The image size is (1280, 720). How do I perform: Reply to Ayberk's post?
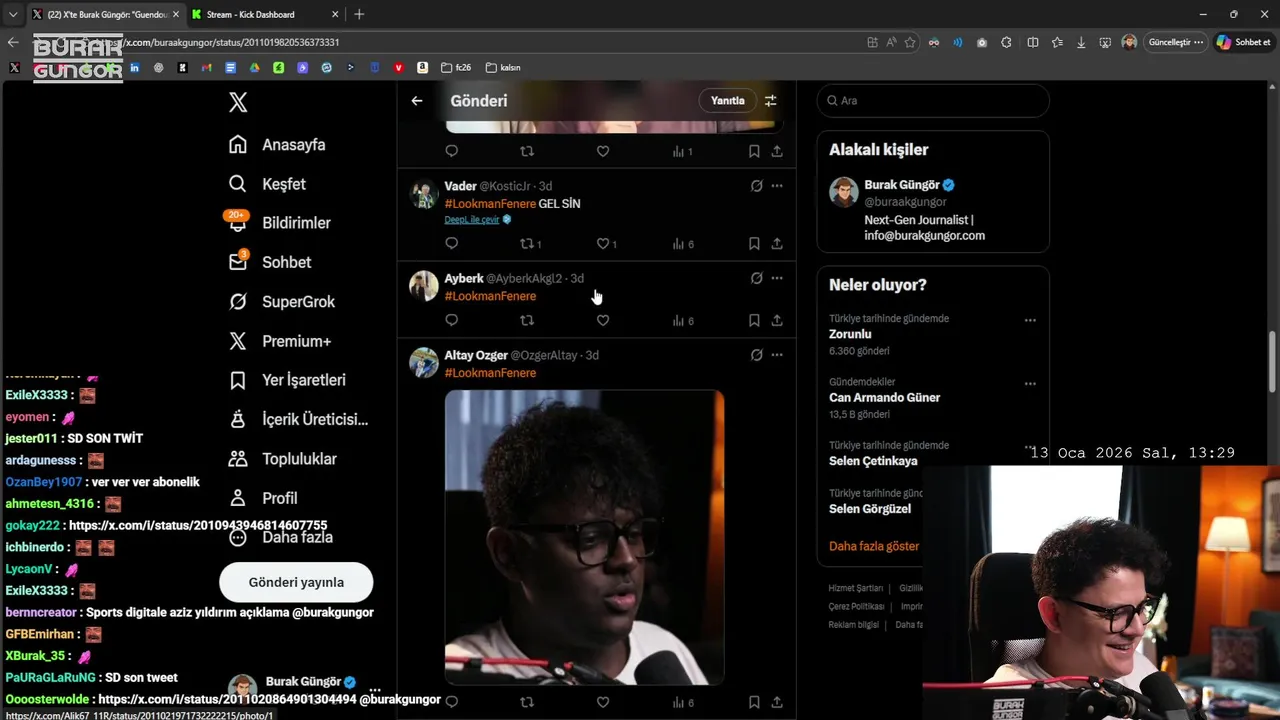451,321
